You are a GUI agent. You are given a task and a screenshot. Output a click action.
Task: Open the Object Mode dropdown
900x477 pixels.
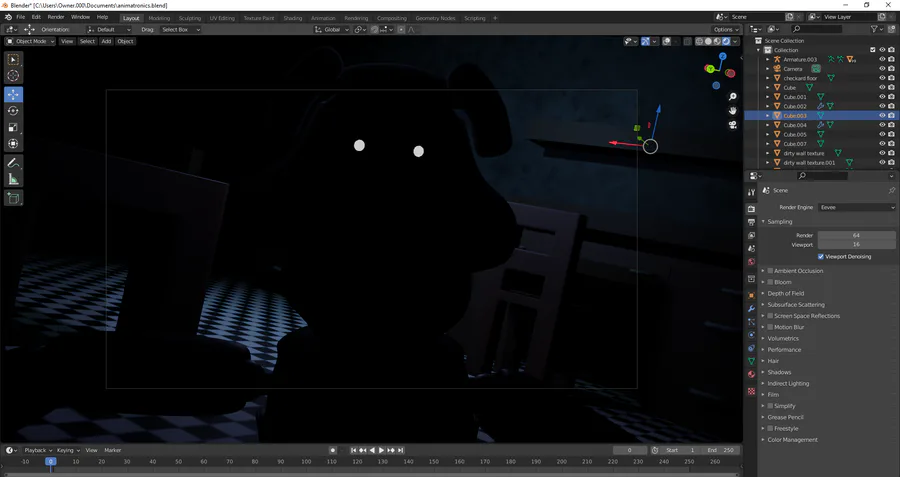[x=30, y=41]
